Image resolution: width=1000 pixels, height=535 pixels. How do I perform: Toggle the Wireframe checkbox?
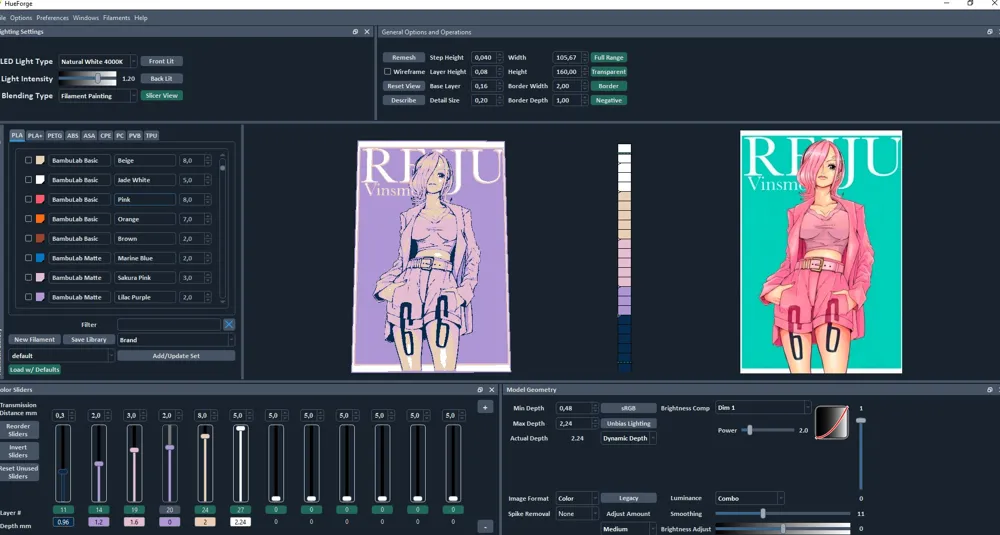387,72
